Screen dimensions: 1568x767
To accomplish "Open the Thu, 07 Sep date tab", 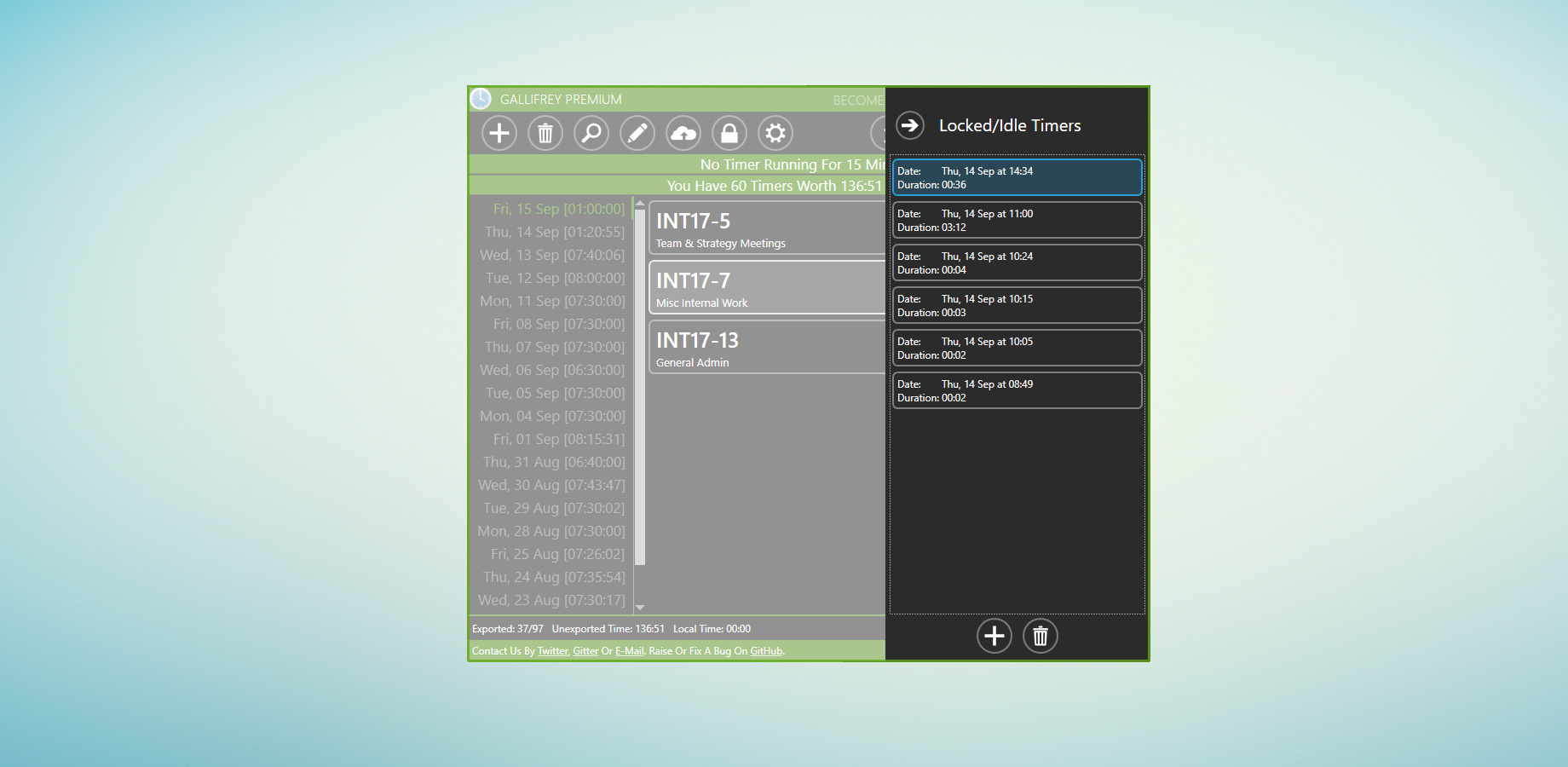I will pos(555,347).
